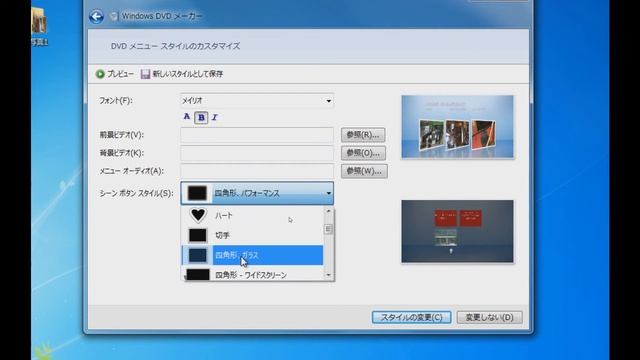The height and width of the screenshot is (360, 640).
Task: Click the 前景ビデオ input field
Action: pos(257,135)
